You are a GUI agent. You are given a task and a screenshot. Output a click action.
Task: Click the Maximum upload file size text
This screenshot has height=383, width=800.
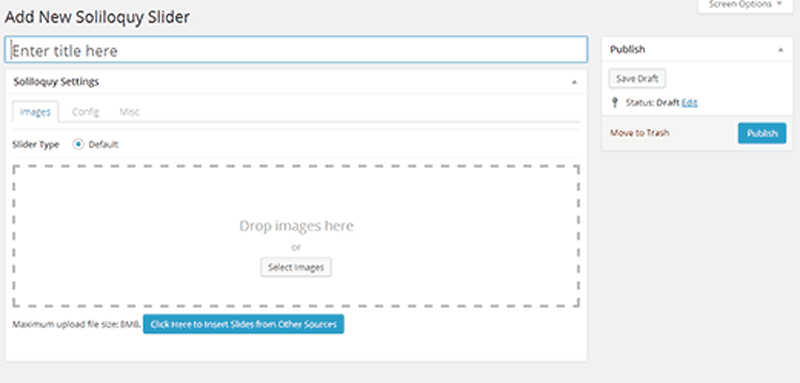[x=76, y=325]
